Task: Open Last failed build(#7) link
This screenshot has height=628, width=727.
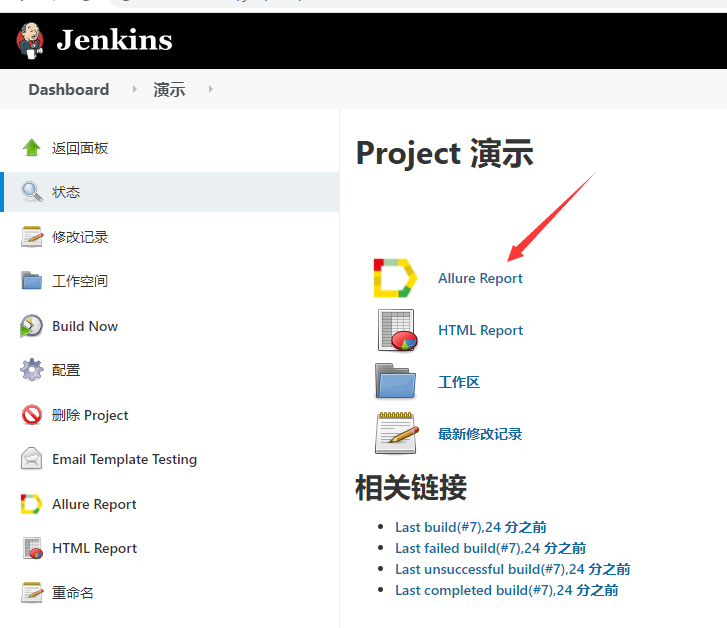Action: pos(491,548)
